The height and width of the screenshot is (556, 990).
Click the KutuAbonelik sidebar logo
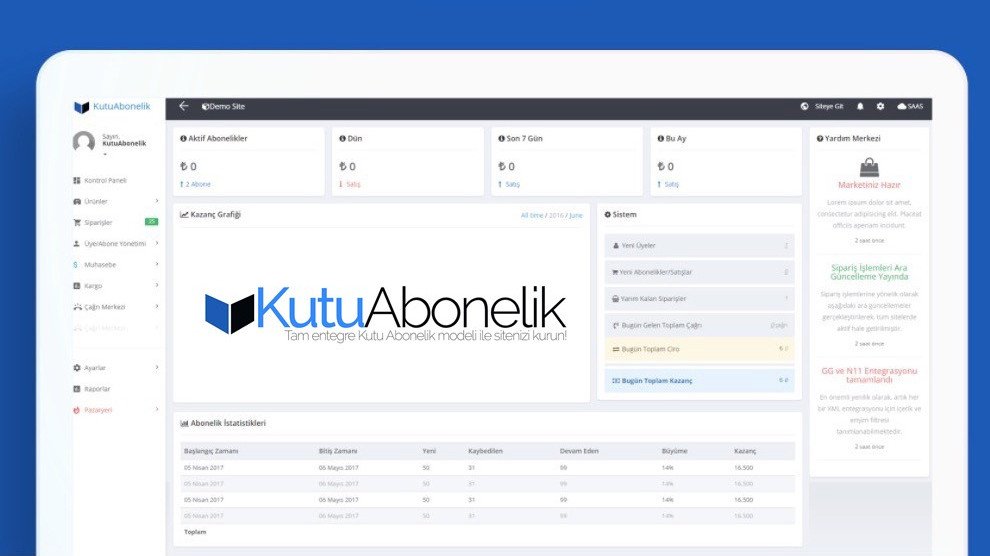point(112,107)
